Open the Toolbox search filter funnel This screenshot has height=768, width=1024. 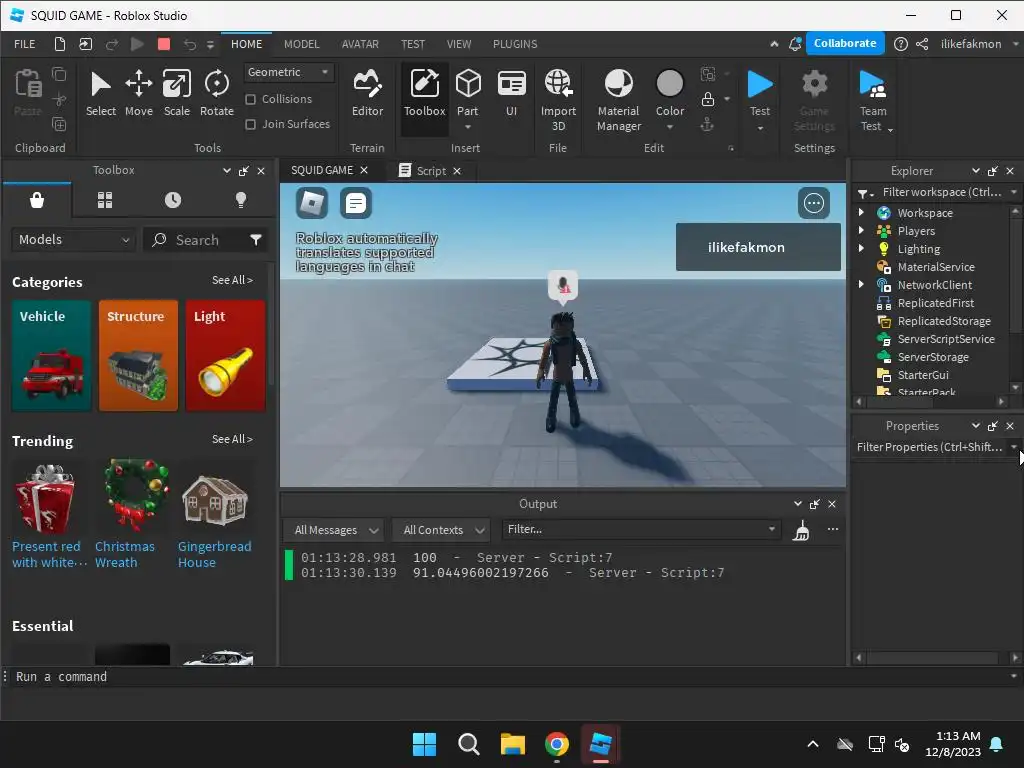coord(256,240)
